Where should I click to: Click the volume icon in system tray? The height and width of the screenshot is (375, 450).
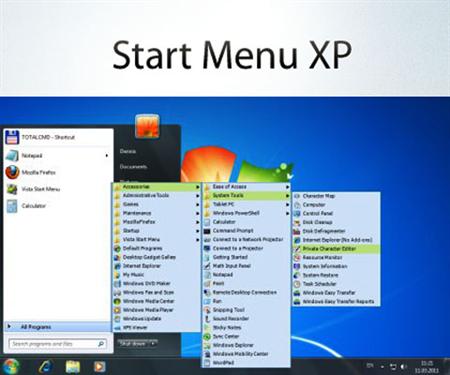(404, 367)
